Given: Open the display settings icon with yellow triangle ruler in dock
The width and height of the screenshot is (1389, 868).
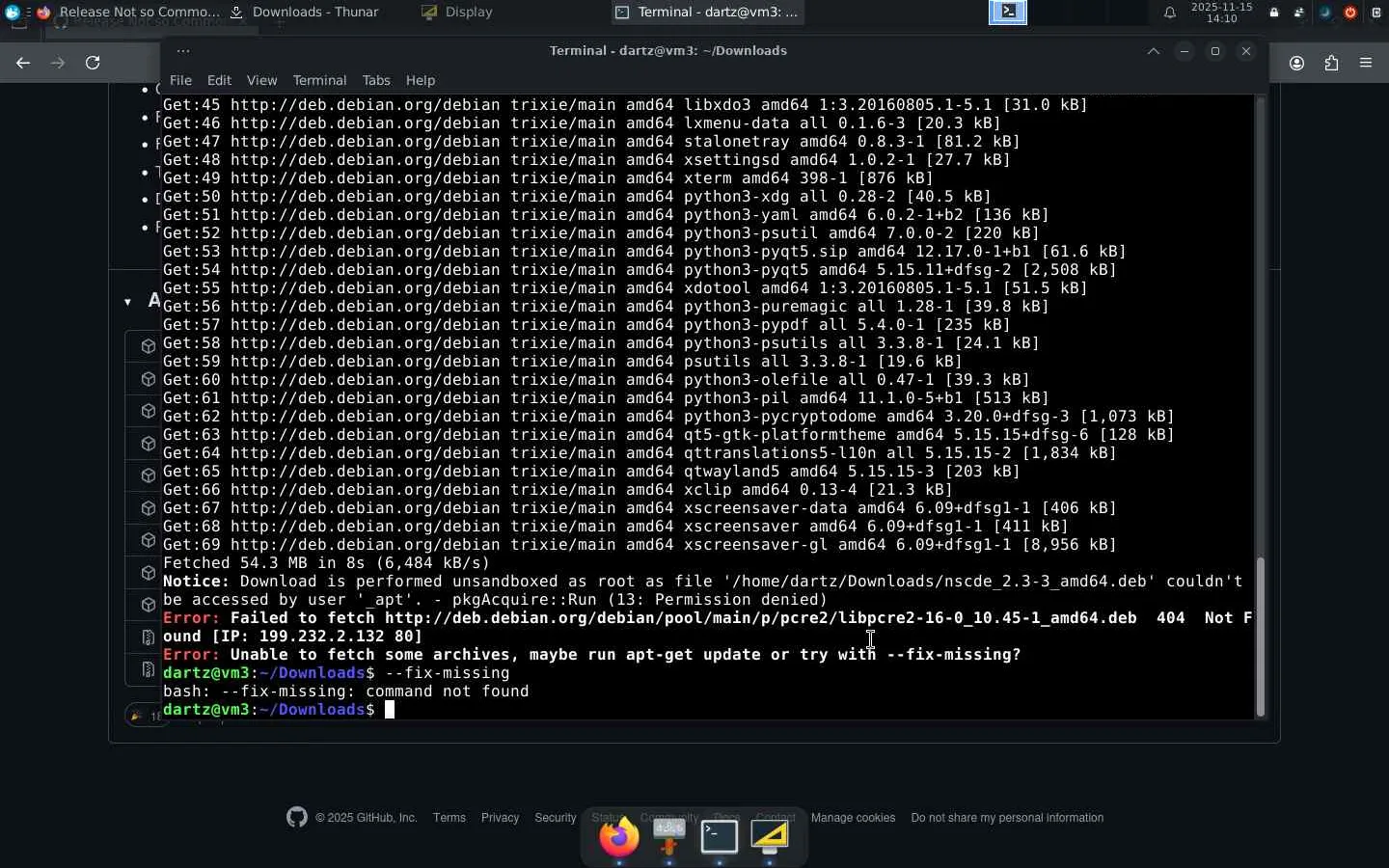Looking at the screenshot, I should (x=770, y=837).
